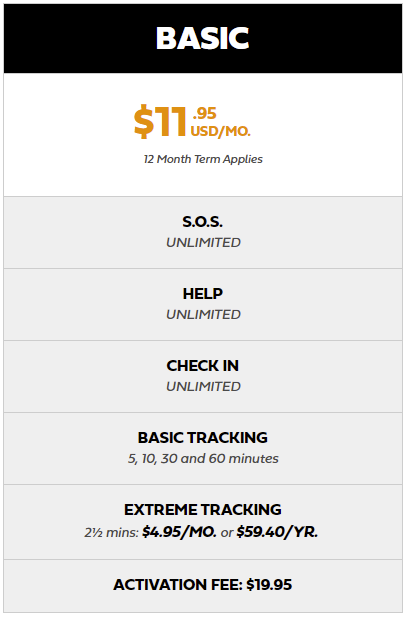The image size is (412, 621).
Task: Select the EXTREME TRACKING heading
Action: [203, 510]
